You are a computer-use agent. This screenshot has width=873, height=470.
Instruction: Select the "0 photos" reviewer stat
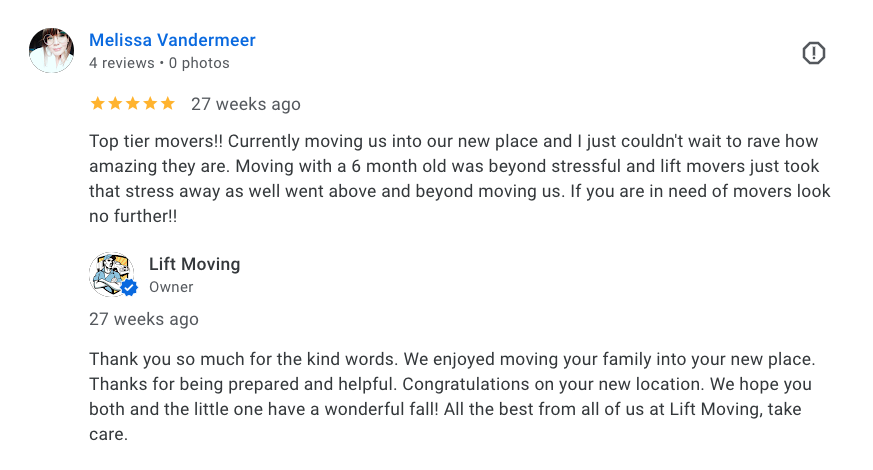pos(199,63)
